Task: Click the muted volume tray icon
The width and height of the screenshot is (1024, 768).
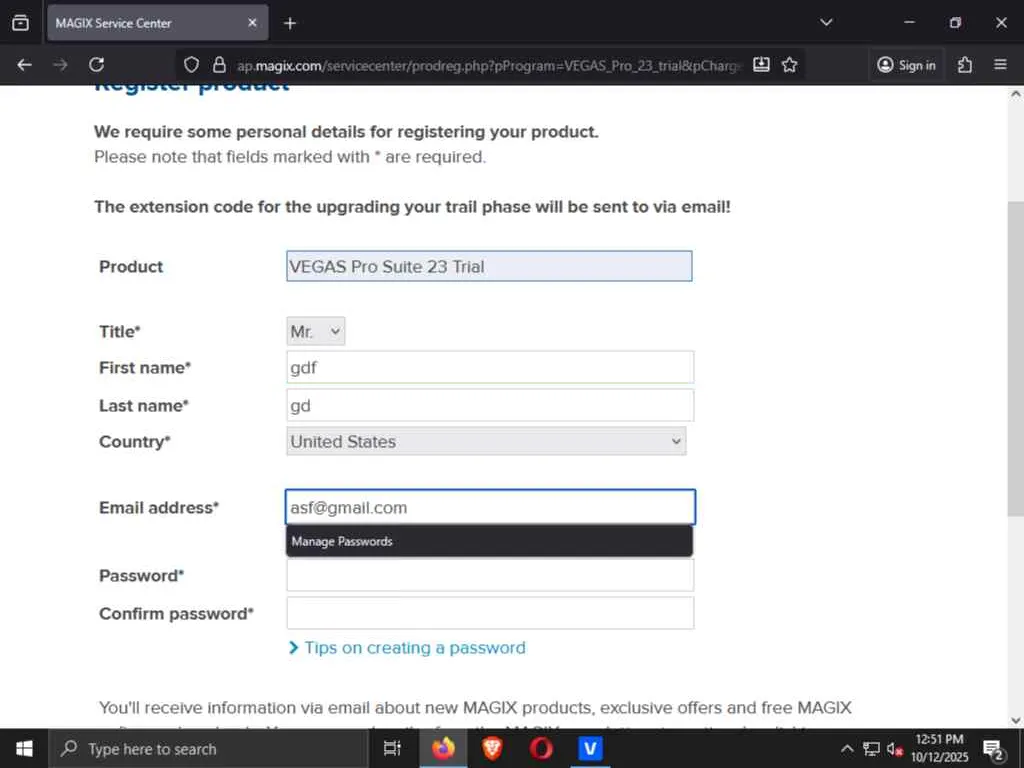Action: coord(894,748)
